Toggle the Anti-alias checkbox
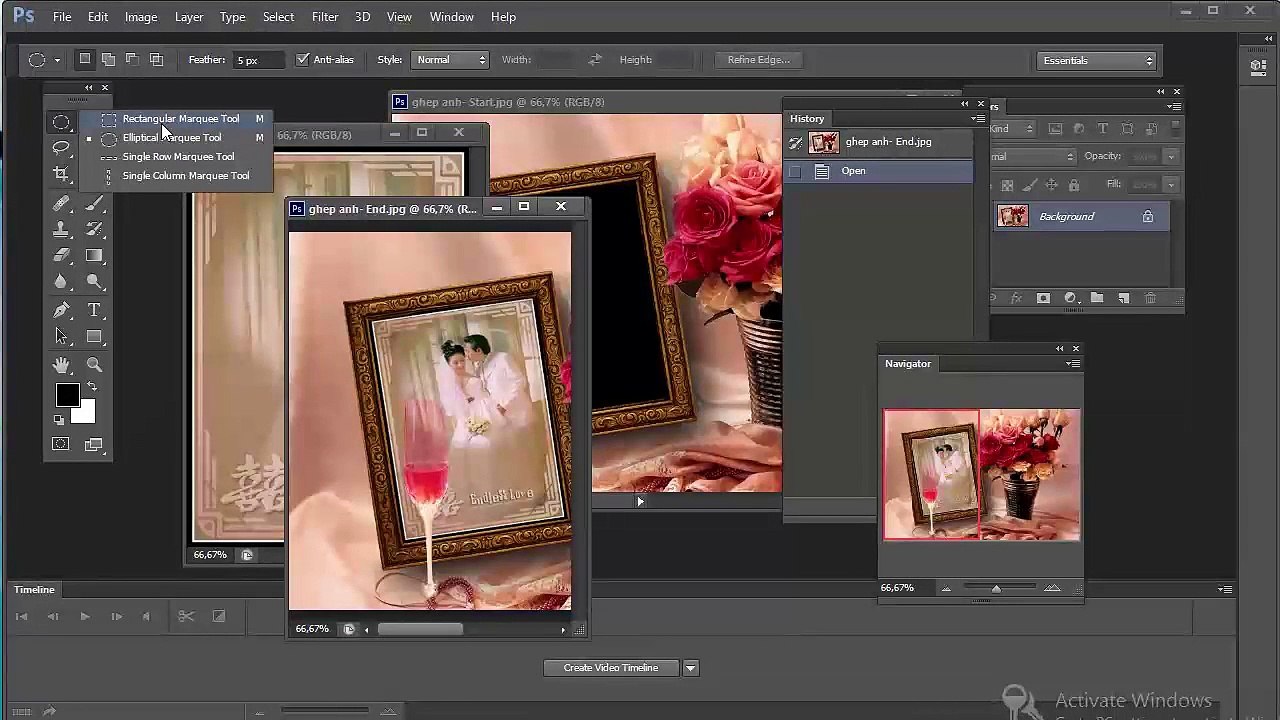Image resolution: width=1280 pixels, height=720 pixels. pyautogui.click(x=303, y=60)
